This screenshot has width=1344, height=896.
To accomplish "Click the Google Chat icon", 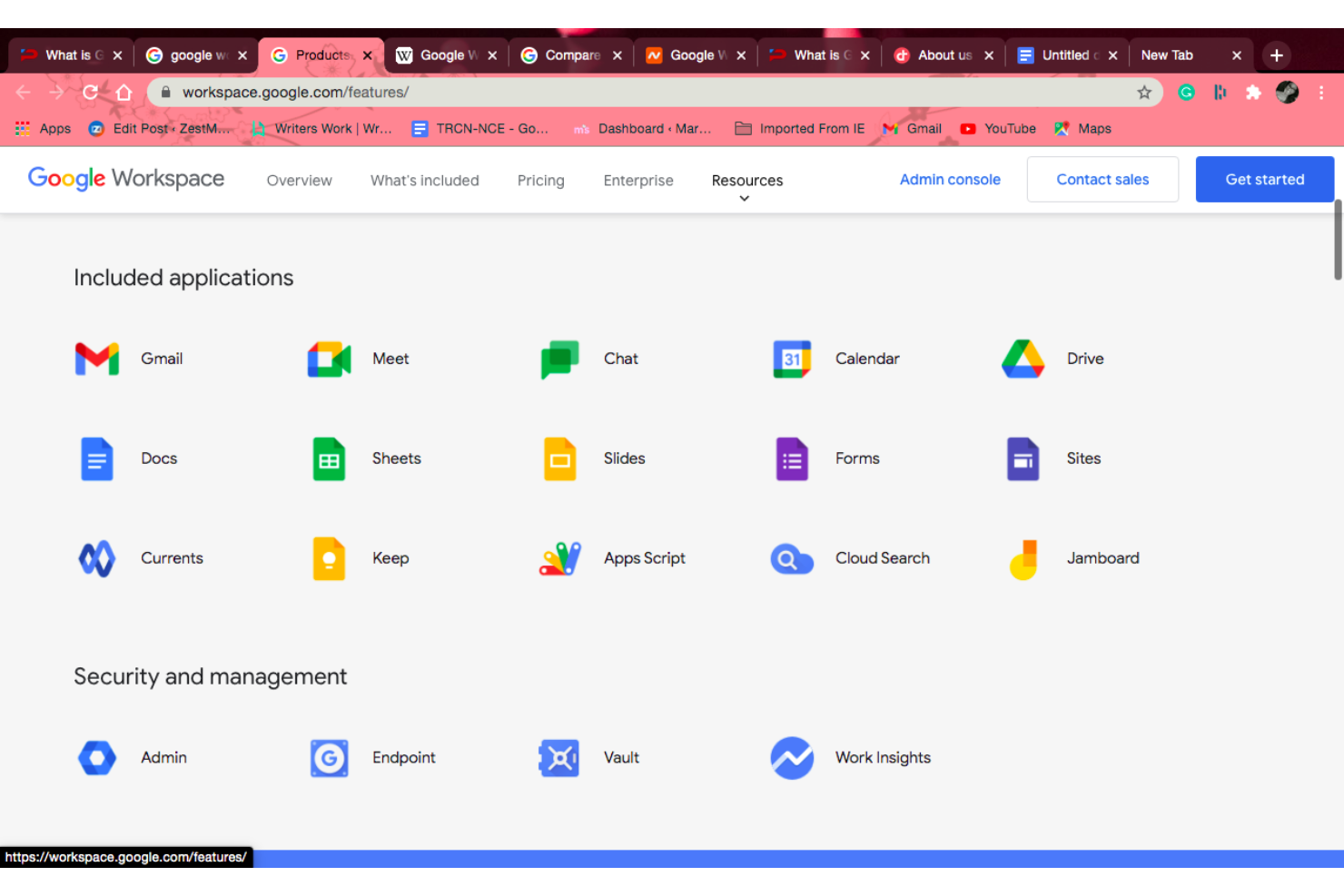I will (558, 359).
